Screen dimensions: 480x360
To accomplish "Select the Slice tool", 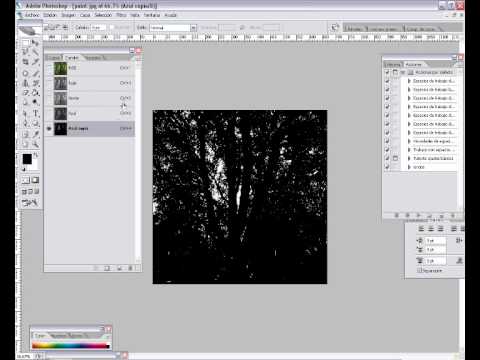I will pyautogui.click(x=35, y=62).
